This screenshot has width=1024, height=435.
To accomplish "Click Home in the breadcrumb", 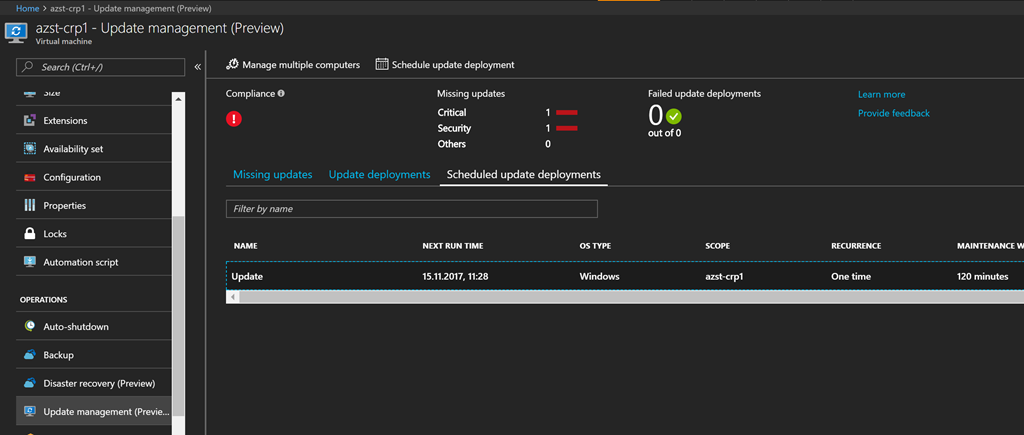I will coord(27,8).
